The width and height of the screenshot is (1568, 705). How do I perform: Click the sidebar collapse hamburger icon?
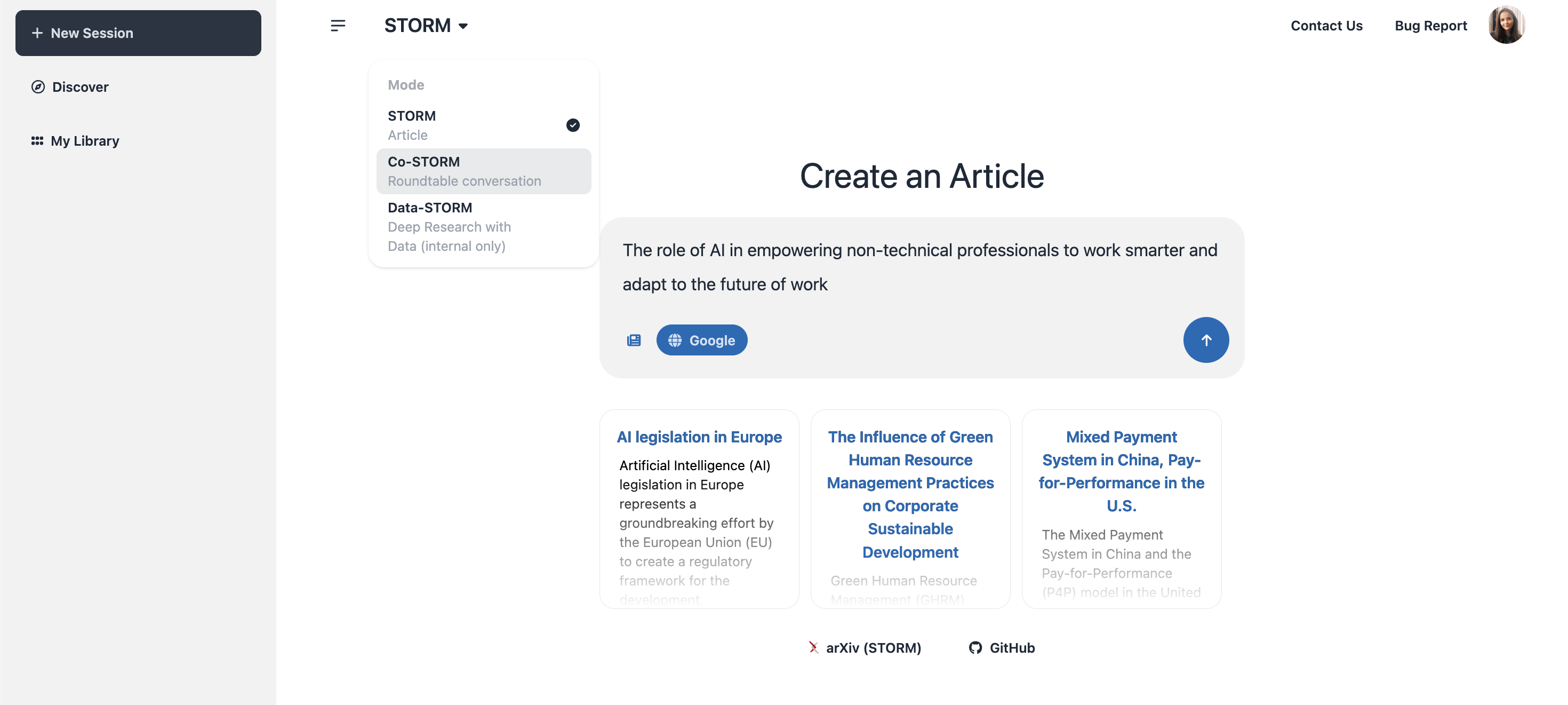coord(338,26)
